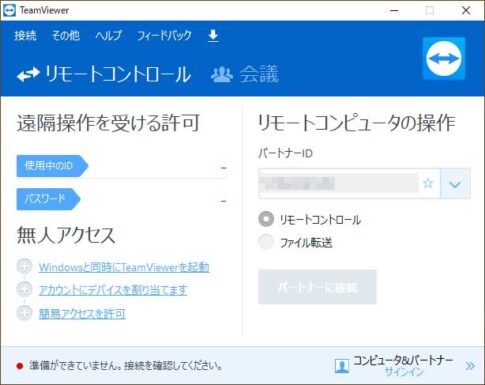Expand the パートナーID dropdown arrow
This screenshot has height=385, width=485.
(455, 184)
